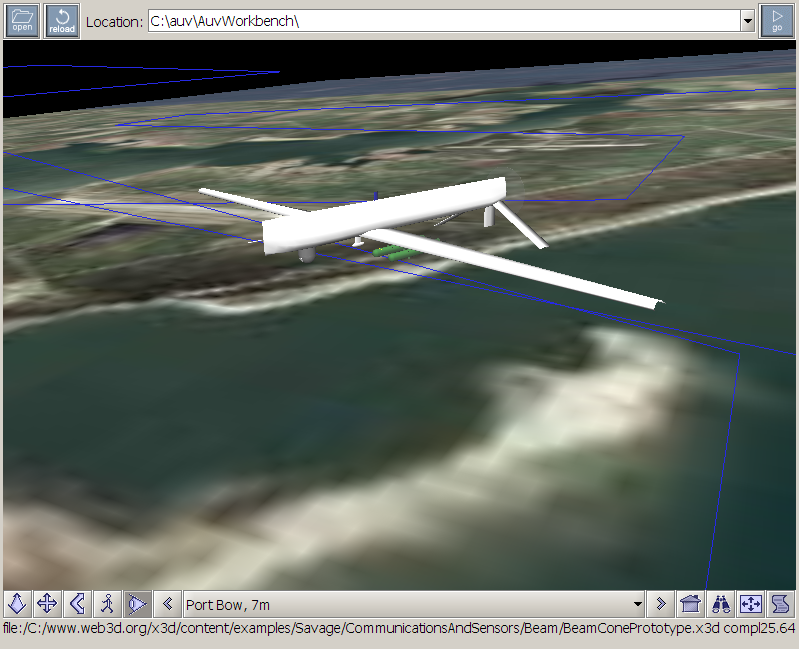799x649 pixels.
Task: Select the walk navigation mode
Action: click(x=107, y=604)
